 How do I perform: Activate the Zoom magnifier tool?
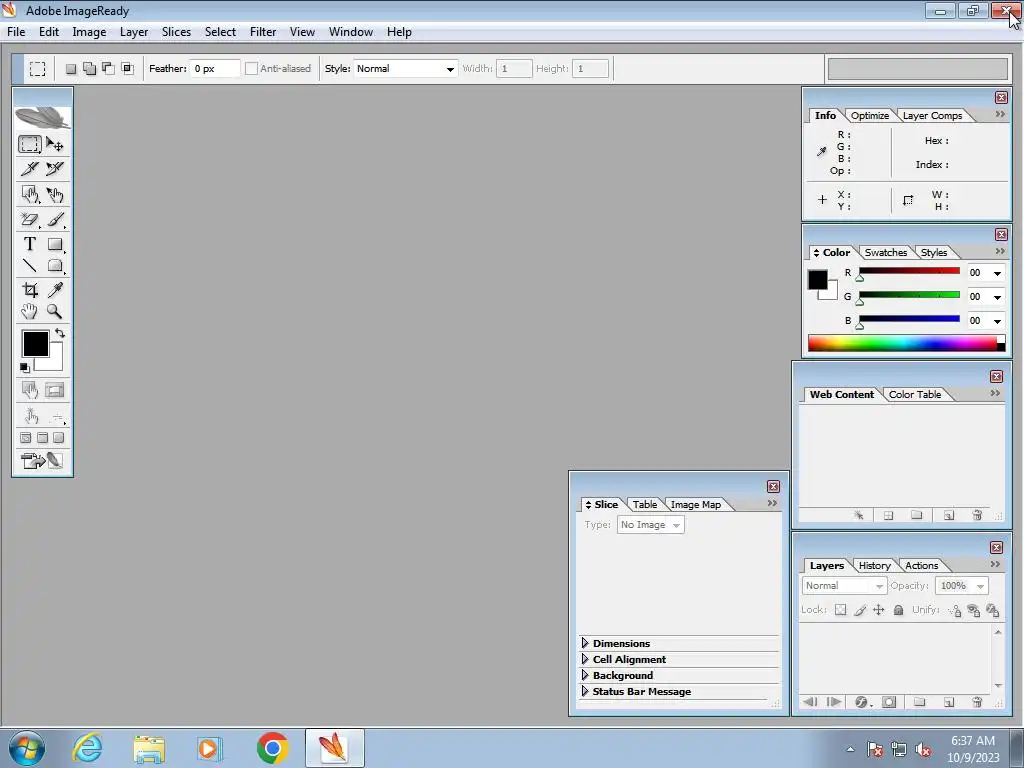55,312
